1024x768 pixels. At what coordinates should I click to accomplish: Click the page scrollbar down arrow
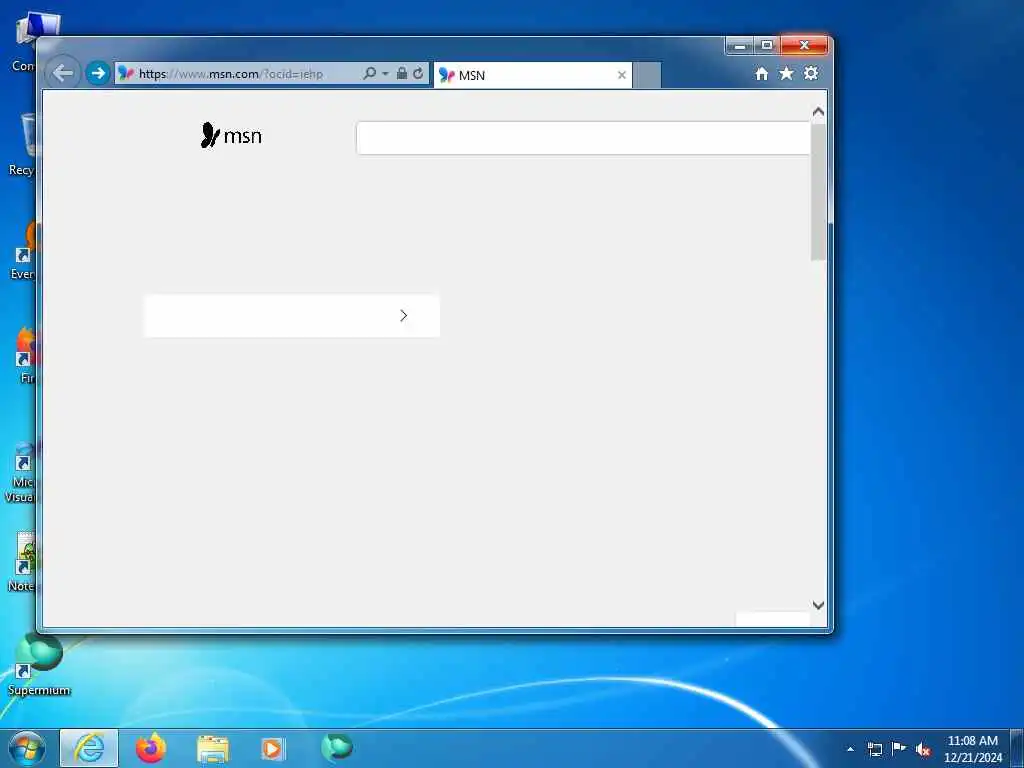click(x=818, y=605)
